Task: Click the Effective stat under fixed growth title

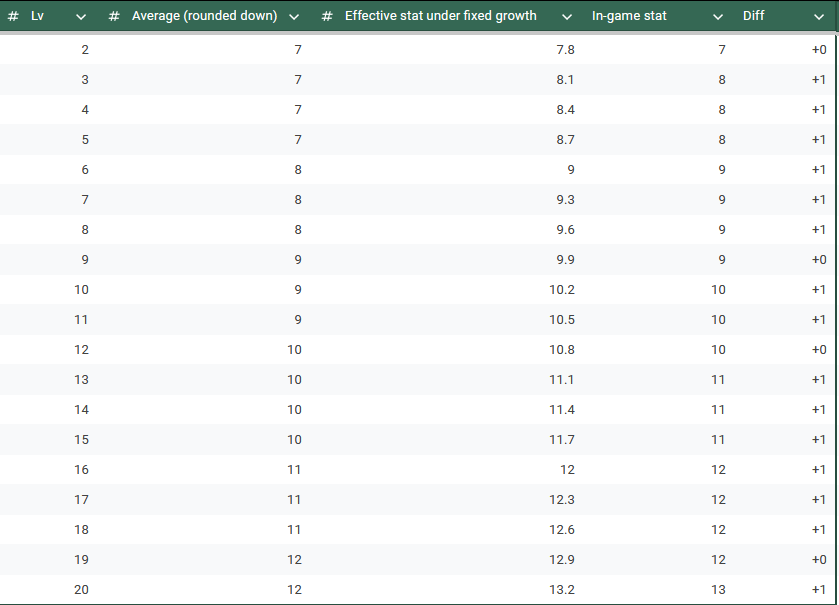Action: point(440,16)
